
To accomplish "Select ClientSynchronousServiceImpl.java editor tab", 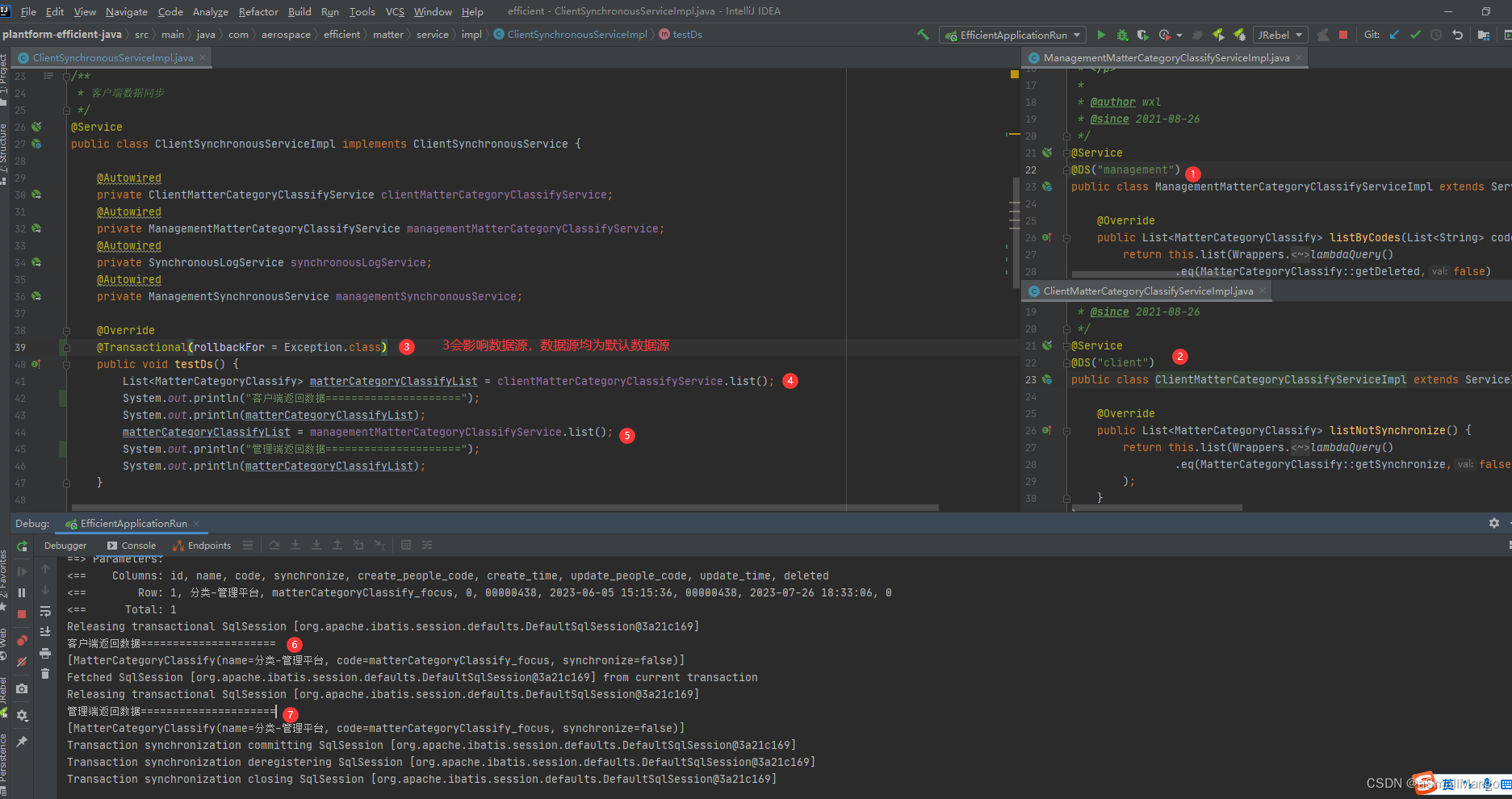I will click(x=112, y=58).
